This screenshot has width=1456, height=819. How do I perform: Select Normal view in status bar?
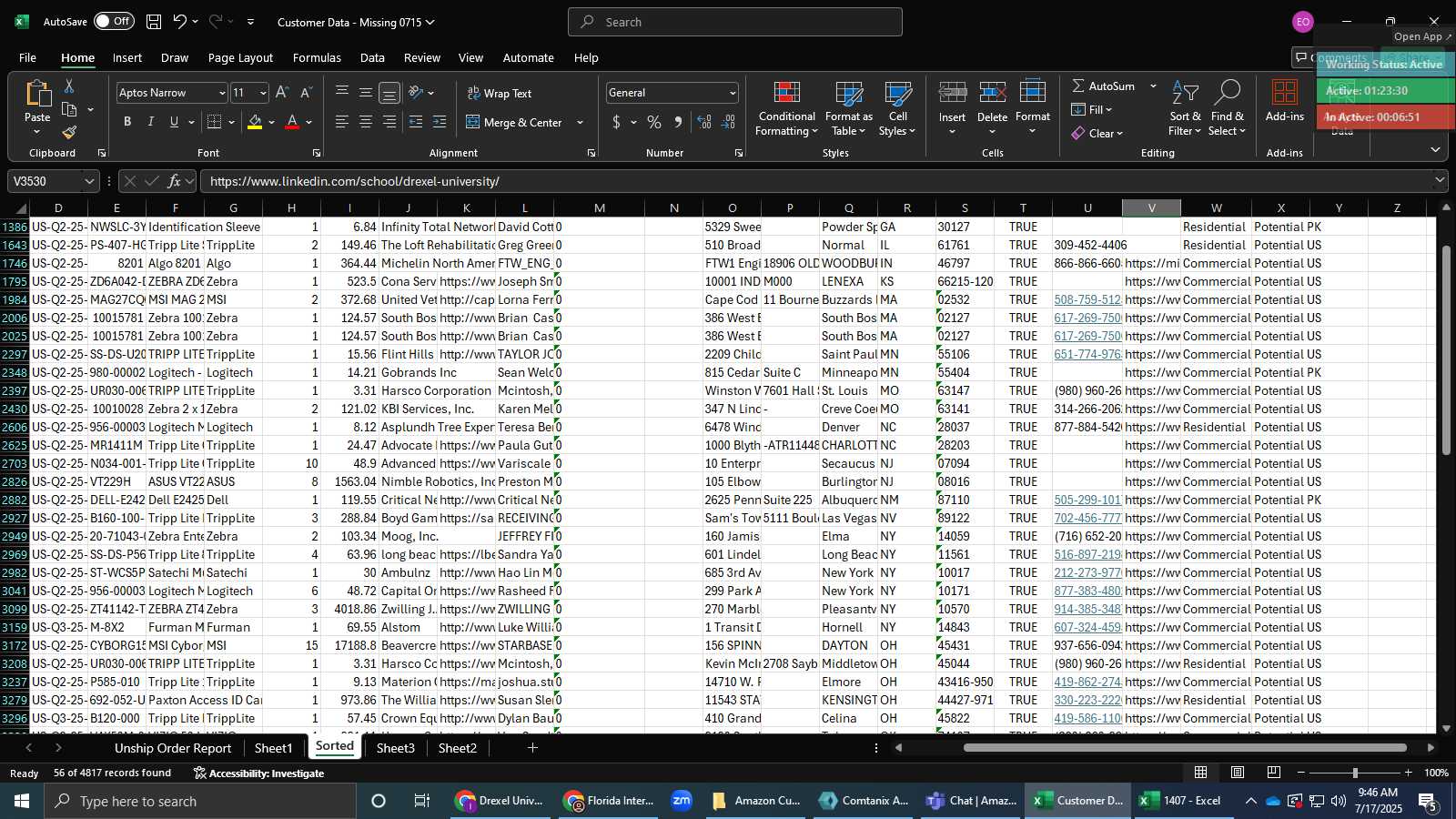click(1201, 773)
